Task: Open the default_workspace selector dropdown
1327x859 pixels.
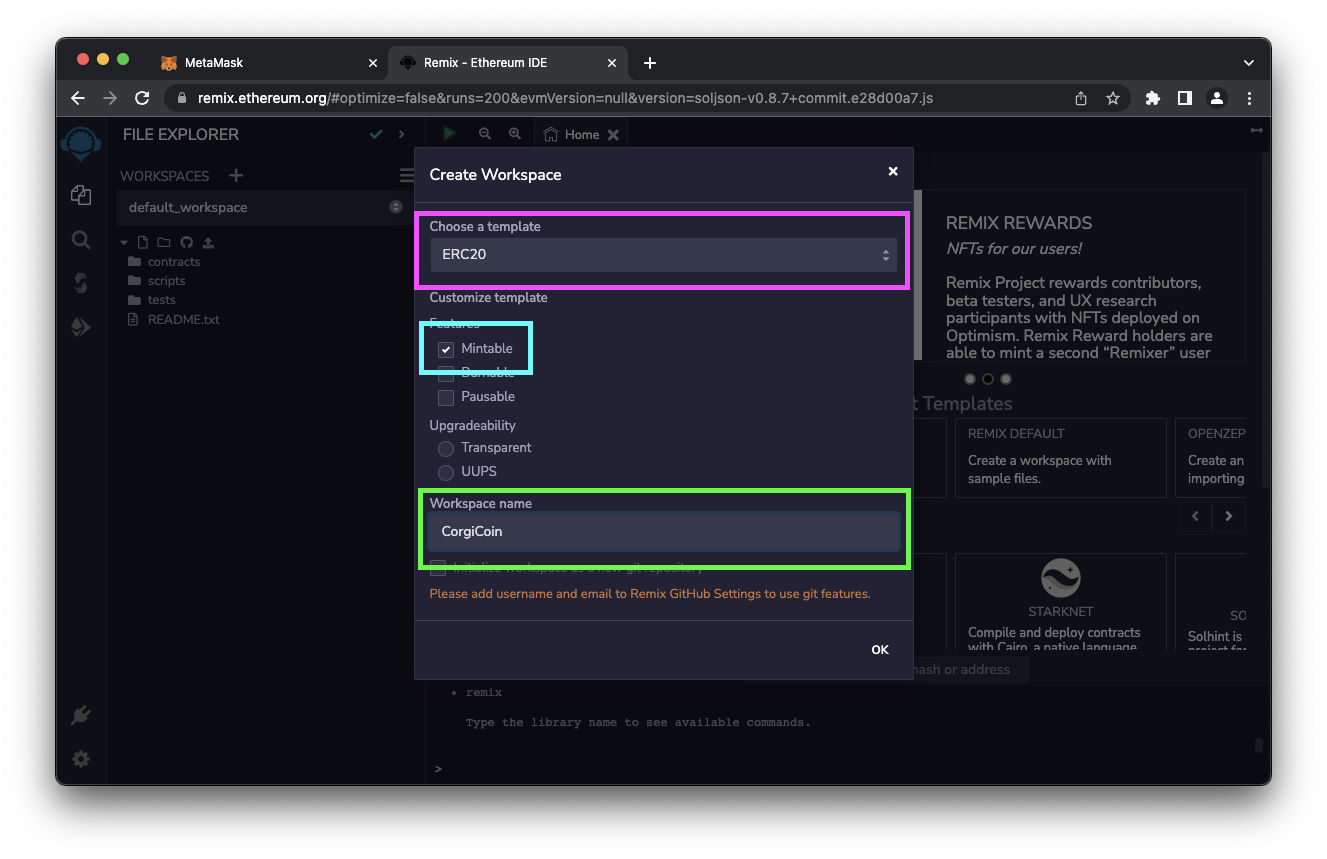Action: point(264,207)
